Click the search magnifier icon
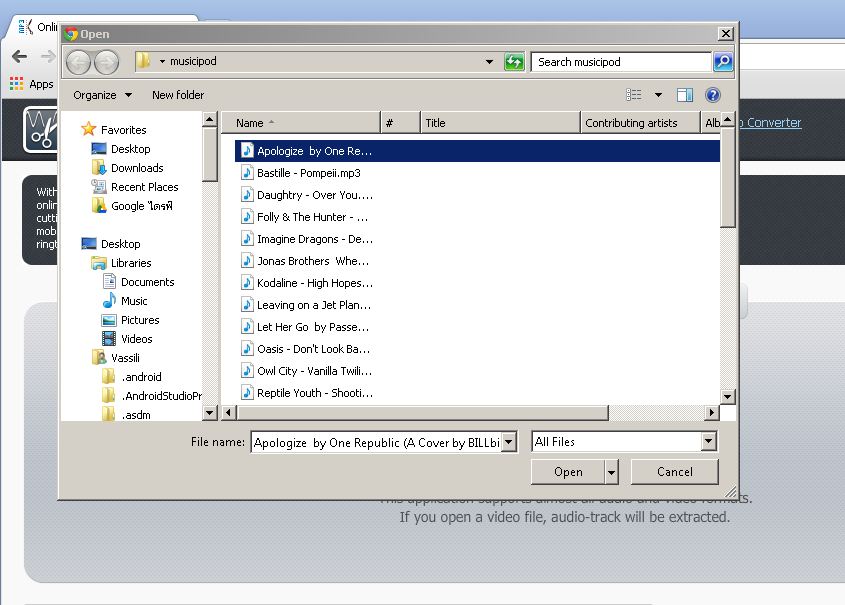845x605 pixels. click(723, 62)
